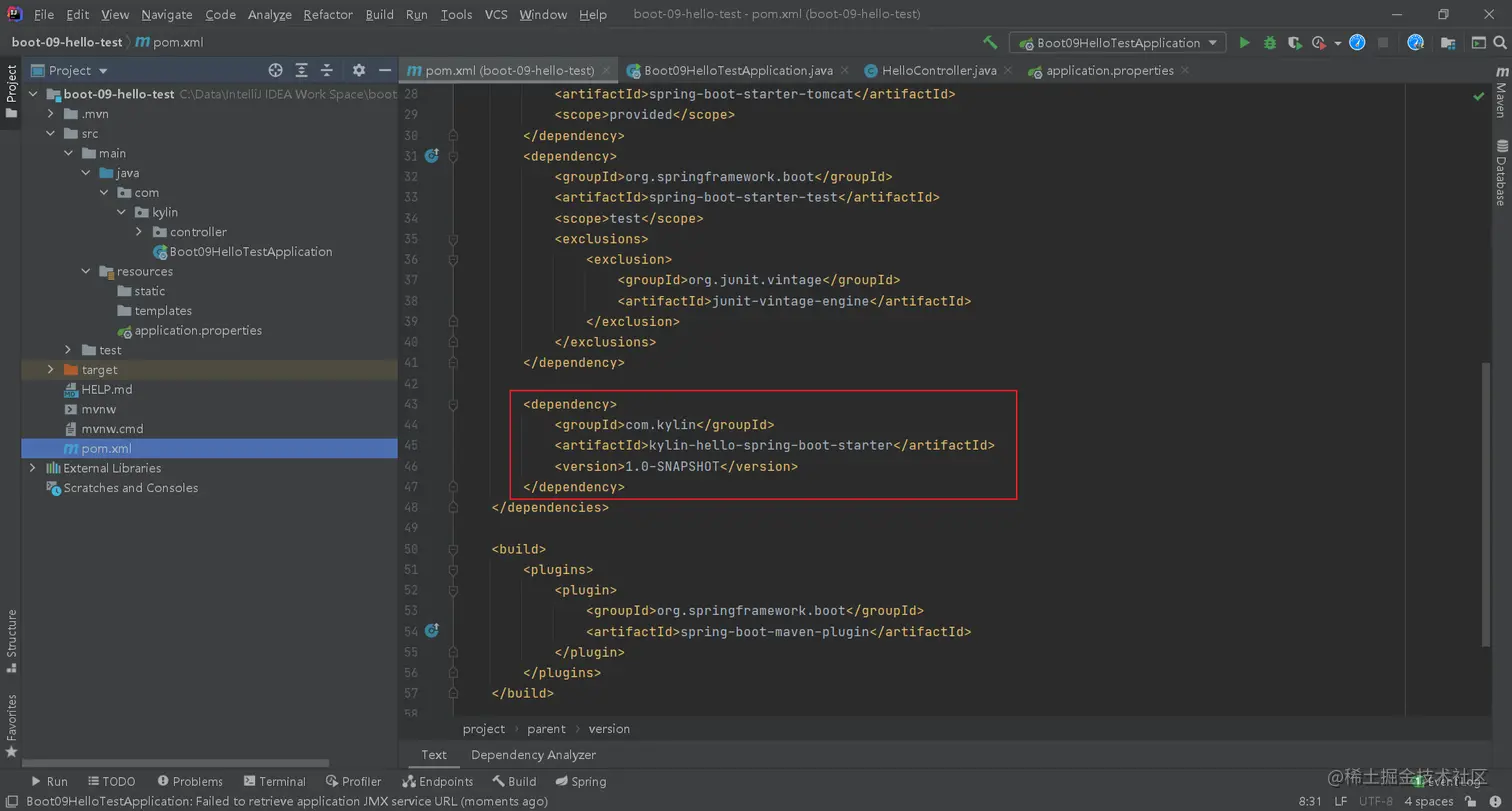This screenshot has width=1512, height=811.
Task: Click the profiler run icon
Action: click(x=1319, y=43)
